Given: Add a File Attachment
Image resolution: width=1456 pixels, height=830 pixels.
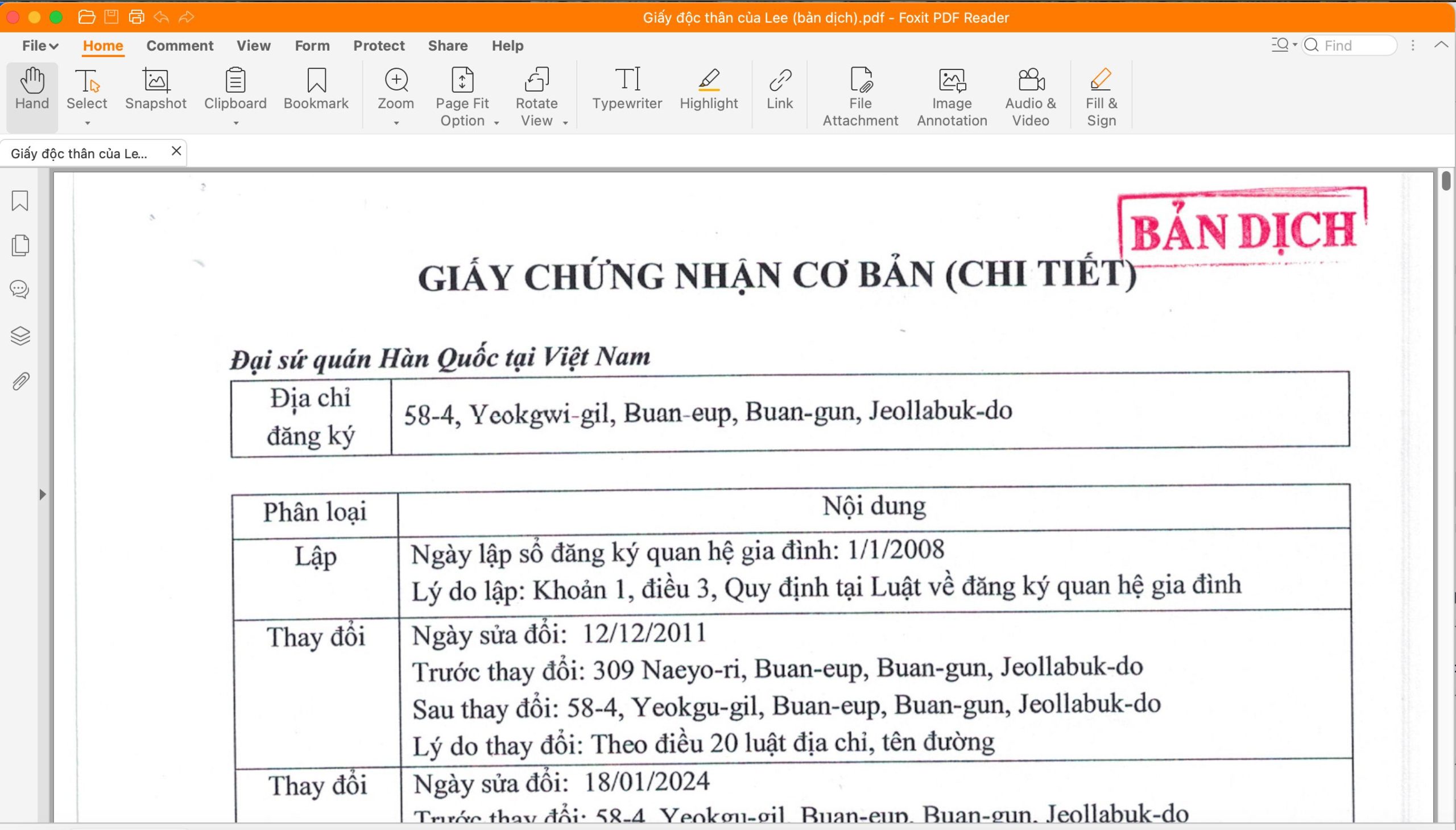Looking at the screenshot, I should [860, 97].
